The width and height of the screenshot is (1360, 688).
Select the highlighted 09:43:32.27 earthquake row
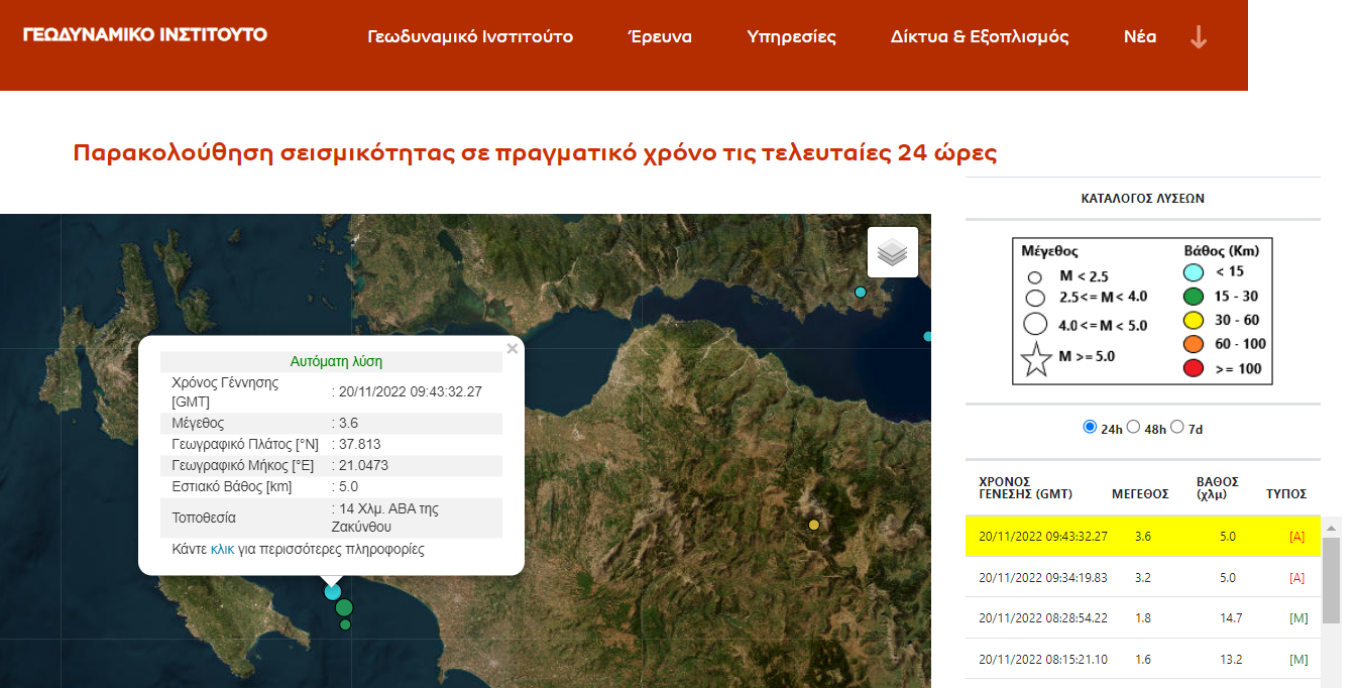[1140, 536]
